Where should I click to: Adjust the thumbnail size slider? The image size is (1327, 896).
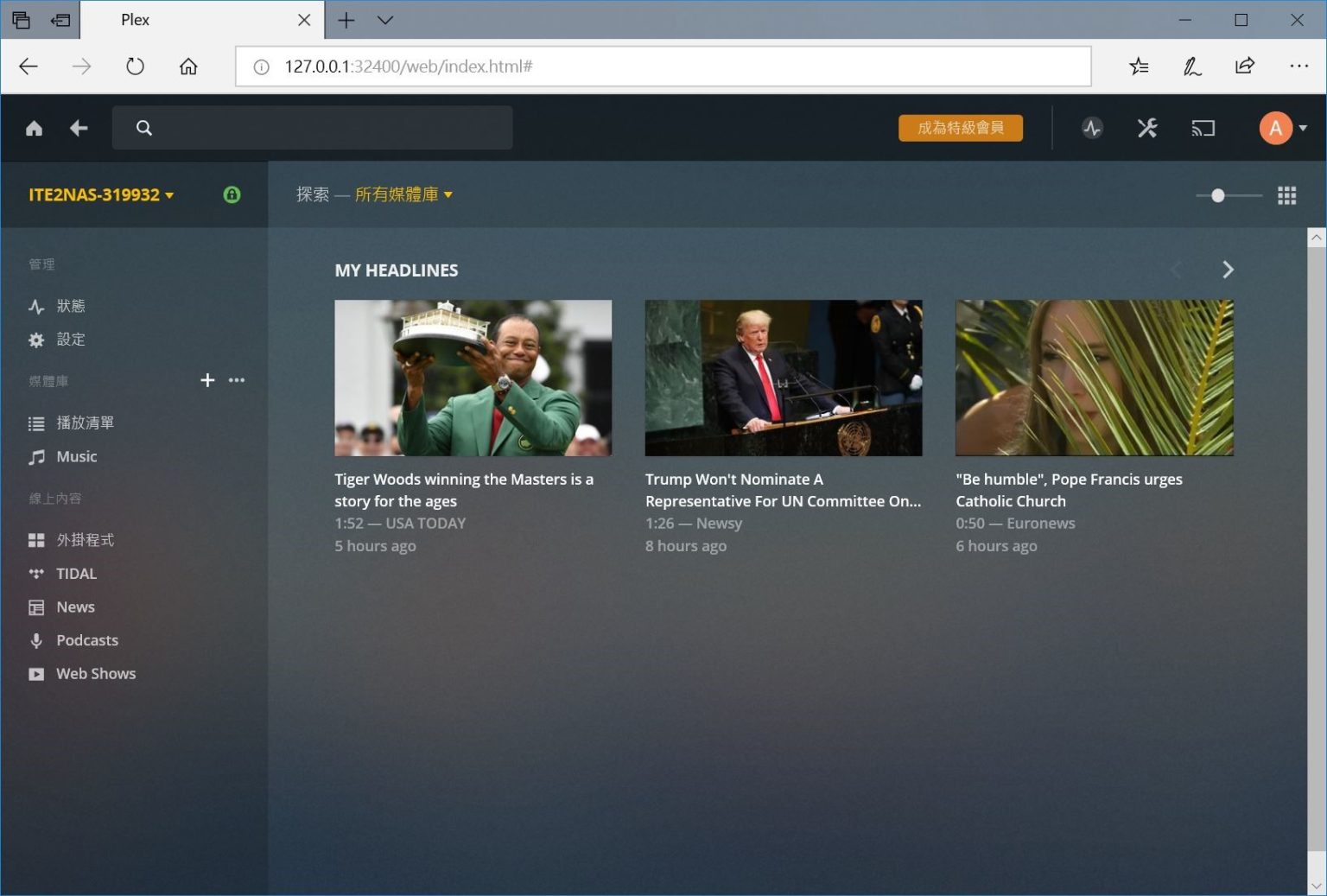1218,196
